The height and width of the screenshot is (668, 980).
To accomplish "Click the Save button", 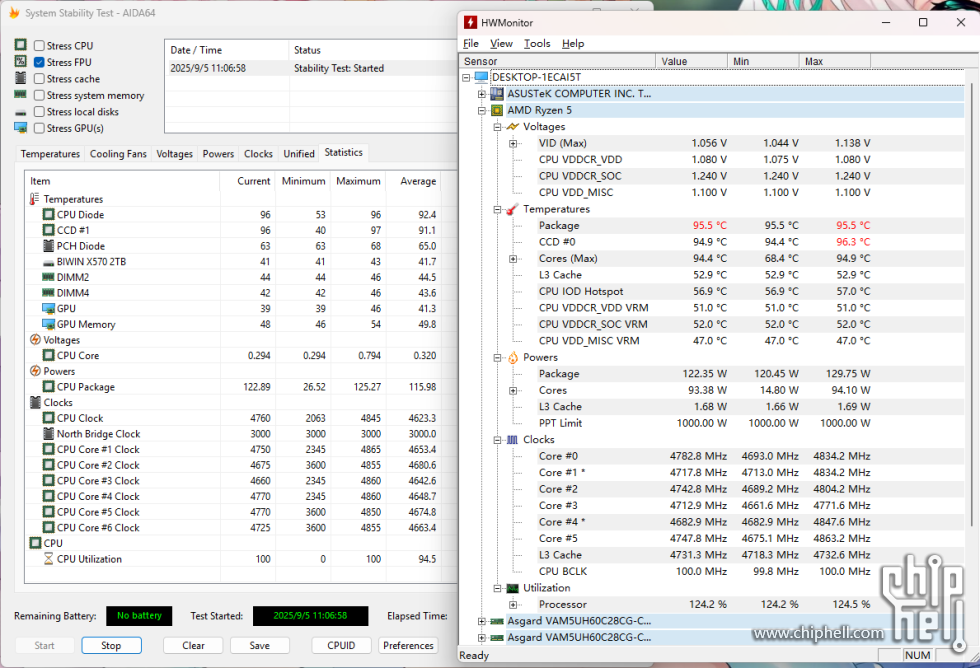I will tap(260, 646).
